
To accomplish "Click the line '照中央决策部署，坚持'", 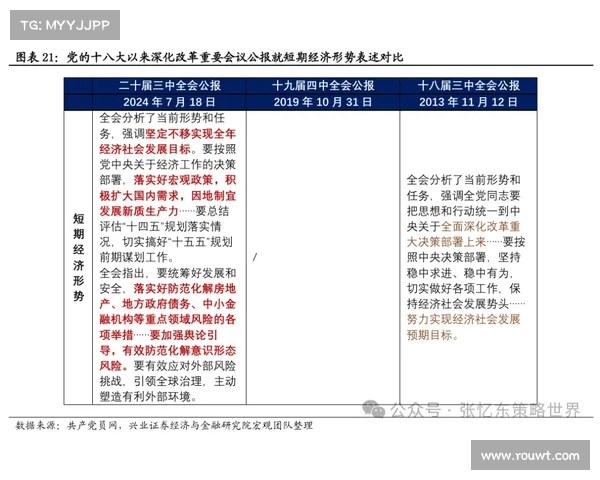I will pyautogui.click(x=463, y=257).
